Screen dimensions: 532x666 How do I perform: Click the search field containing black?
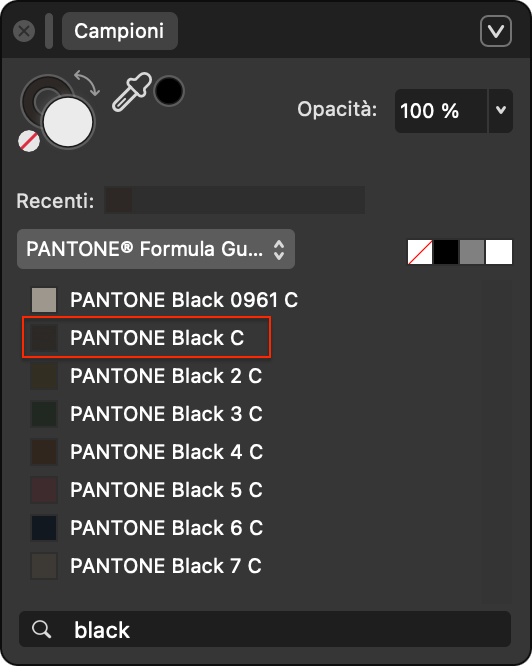click(265, 629)
